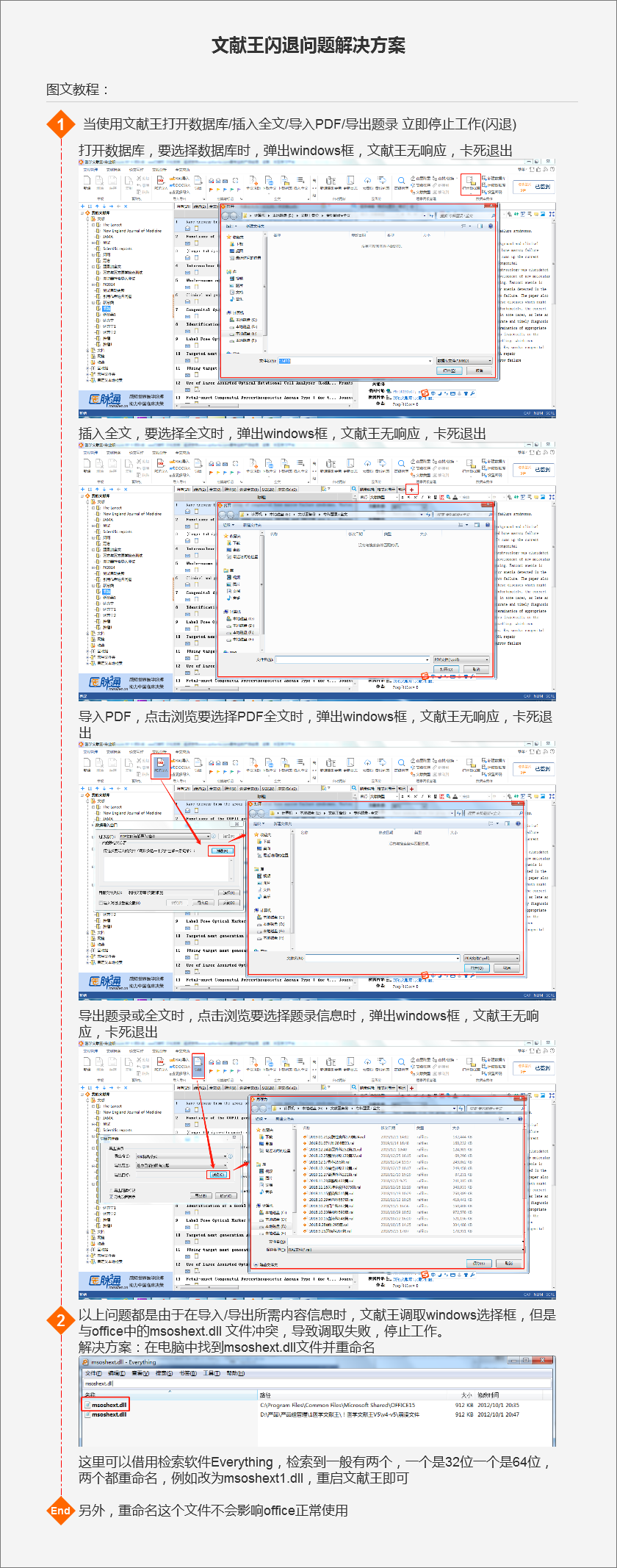
Task: Click 保存(S) button in Save As dialog
Action: (479, 1264)
